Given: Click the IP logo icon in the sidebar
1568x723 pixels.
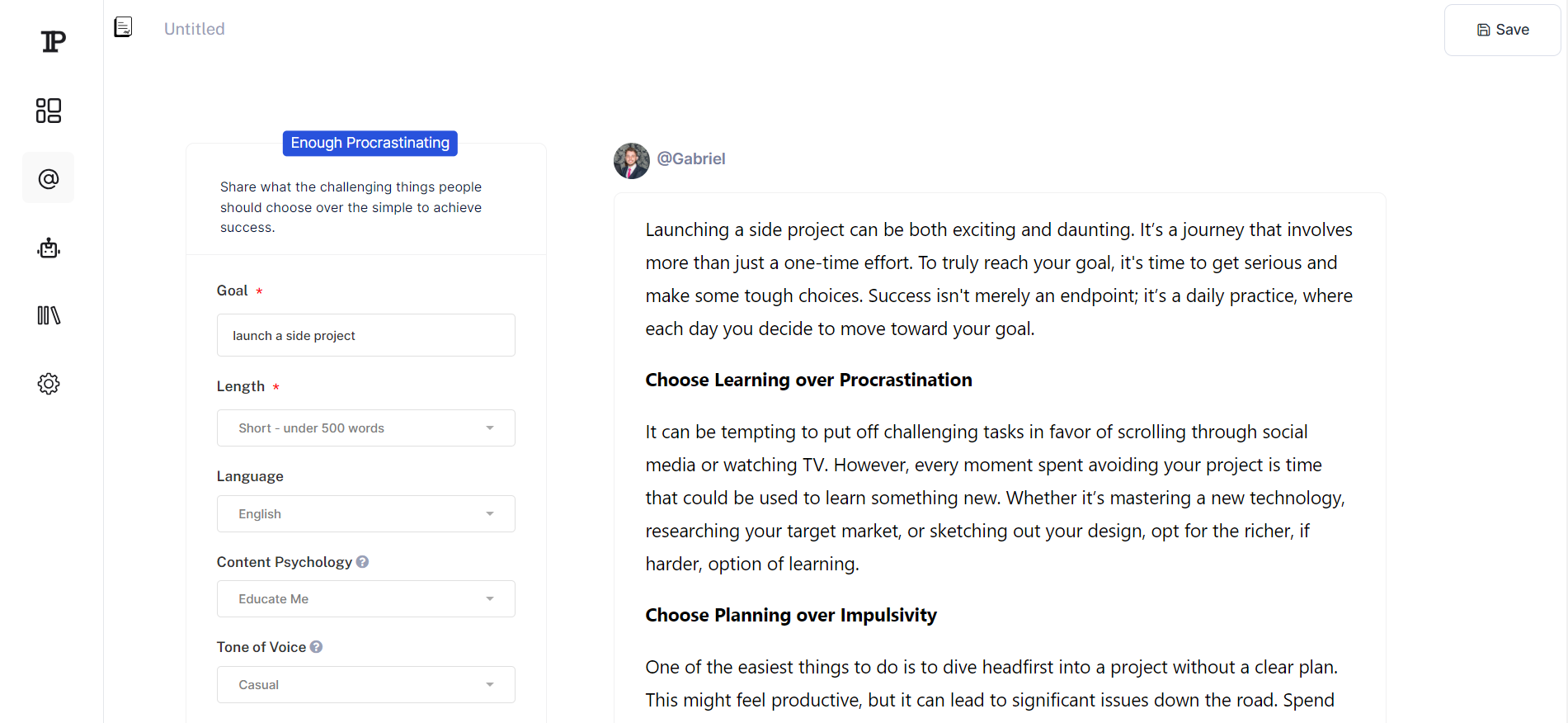Looking at the screenshot, I should (x=53, y=41).
